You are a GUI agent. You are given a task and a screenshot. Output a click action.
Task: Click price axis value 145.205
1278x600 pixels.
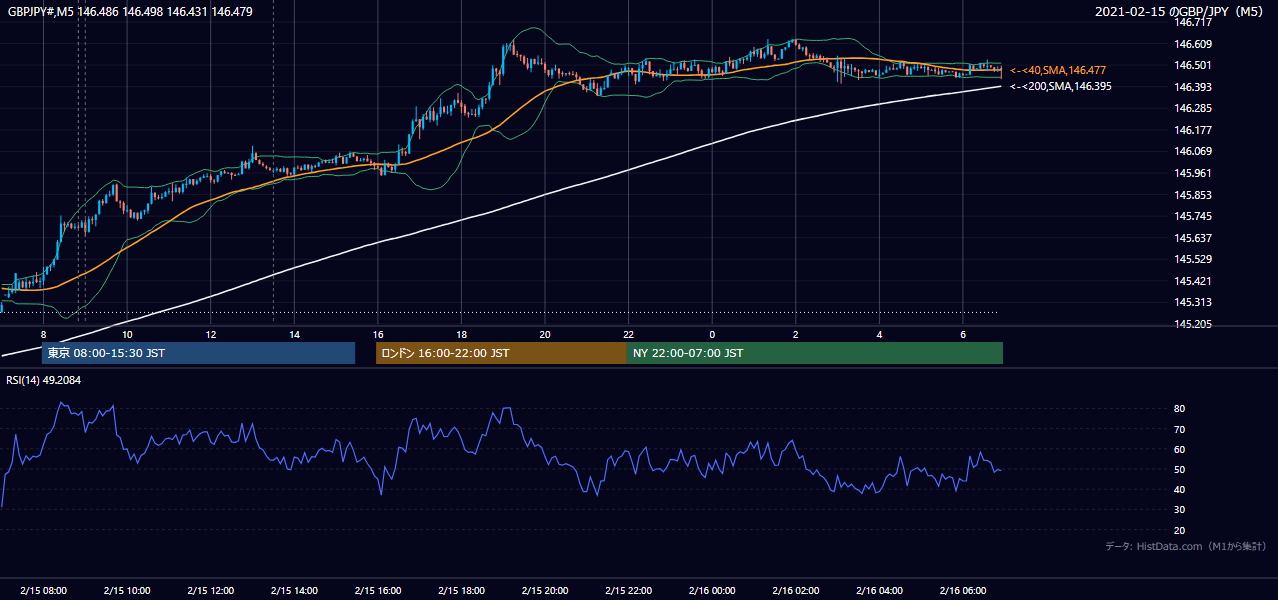1193,324
